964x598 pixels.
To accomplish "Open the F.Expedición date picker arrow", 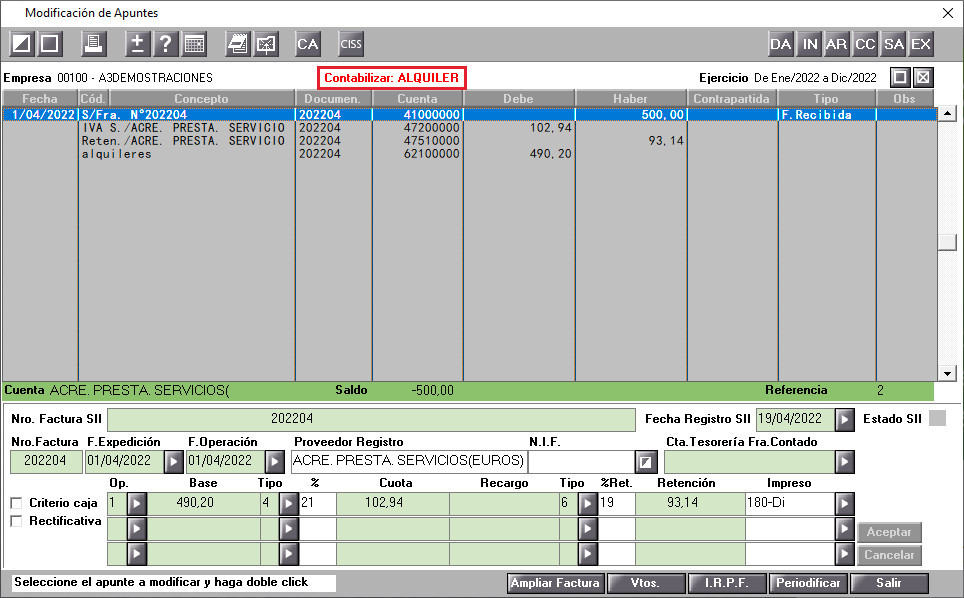I will [173, 462].
